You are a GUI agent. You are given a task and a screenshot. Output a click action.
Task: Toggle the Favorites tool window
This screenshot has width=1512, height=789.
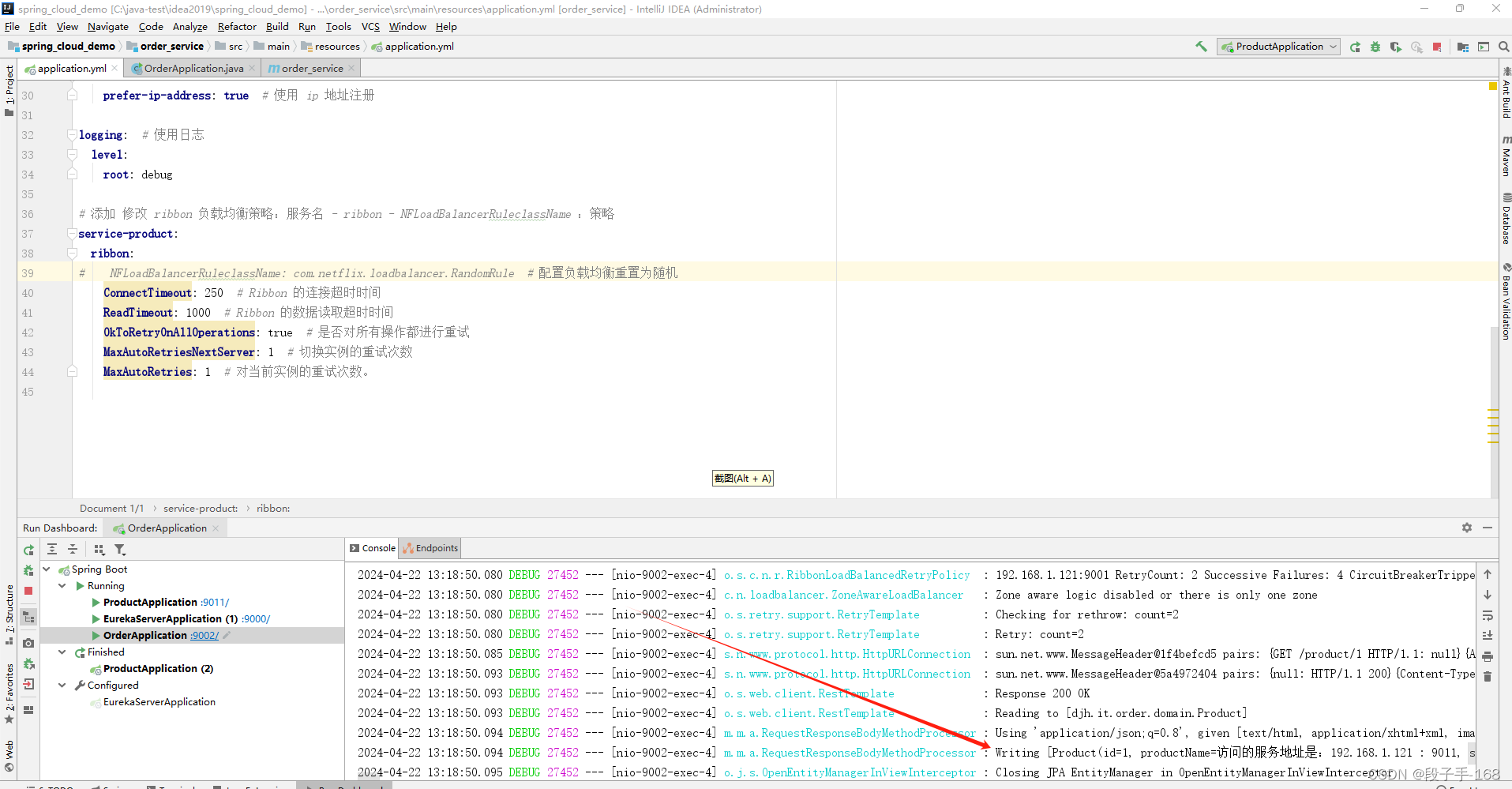point(9,693)
